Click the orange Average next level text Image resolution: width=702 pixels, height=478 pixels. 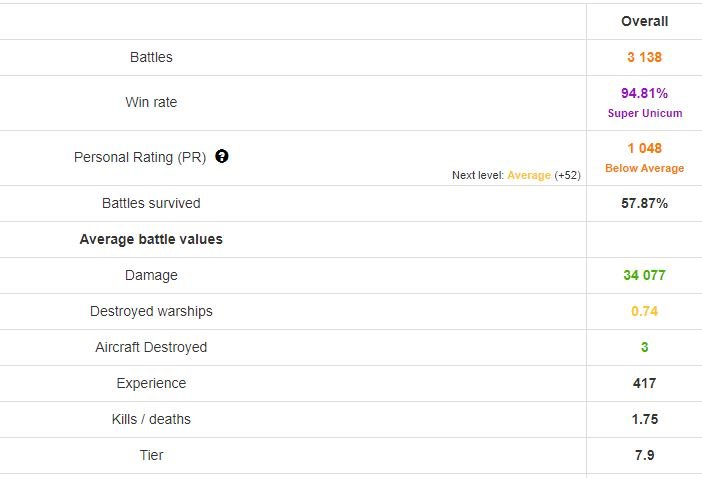click(x=529, y=175)
